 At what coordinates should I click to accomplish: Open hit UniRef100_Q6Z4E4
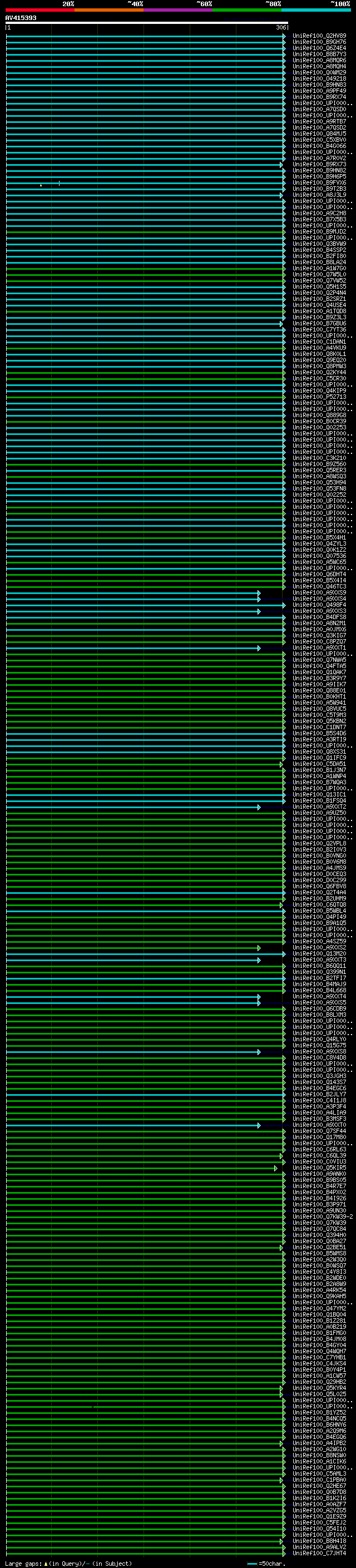[319, 48]
